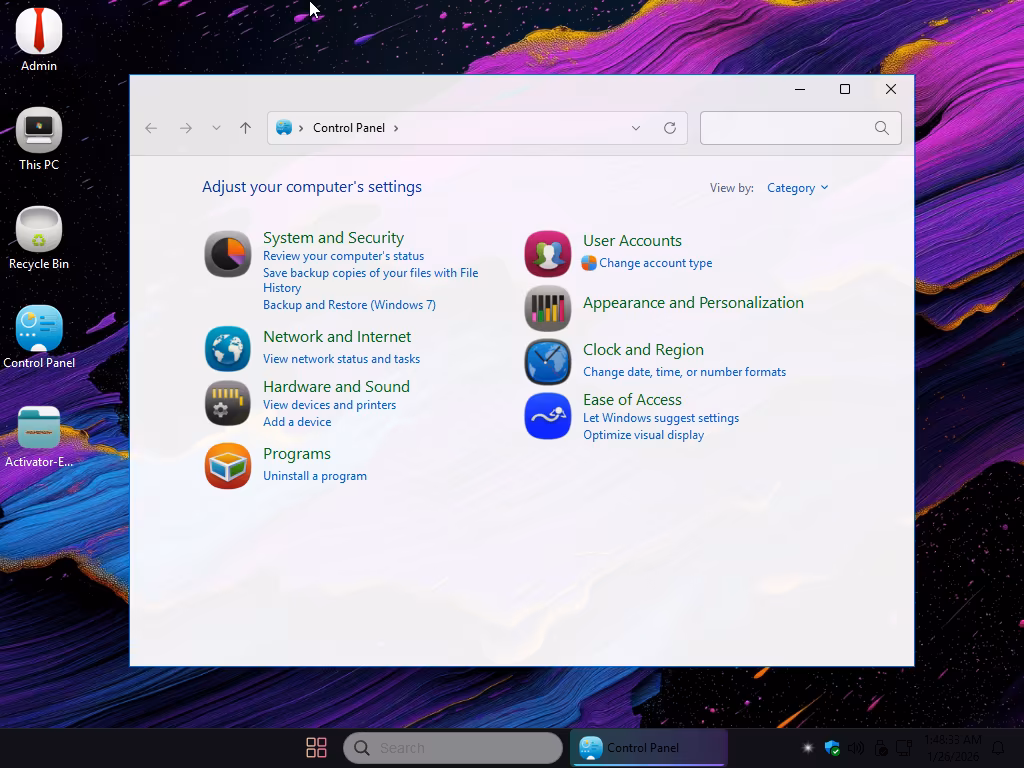The width and height of the screenshot is (1024, 768).
Task: Click the Control Panel breadcrumb in address bar
Action: point(348,128)
